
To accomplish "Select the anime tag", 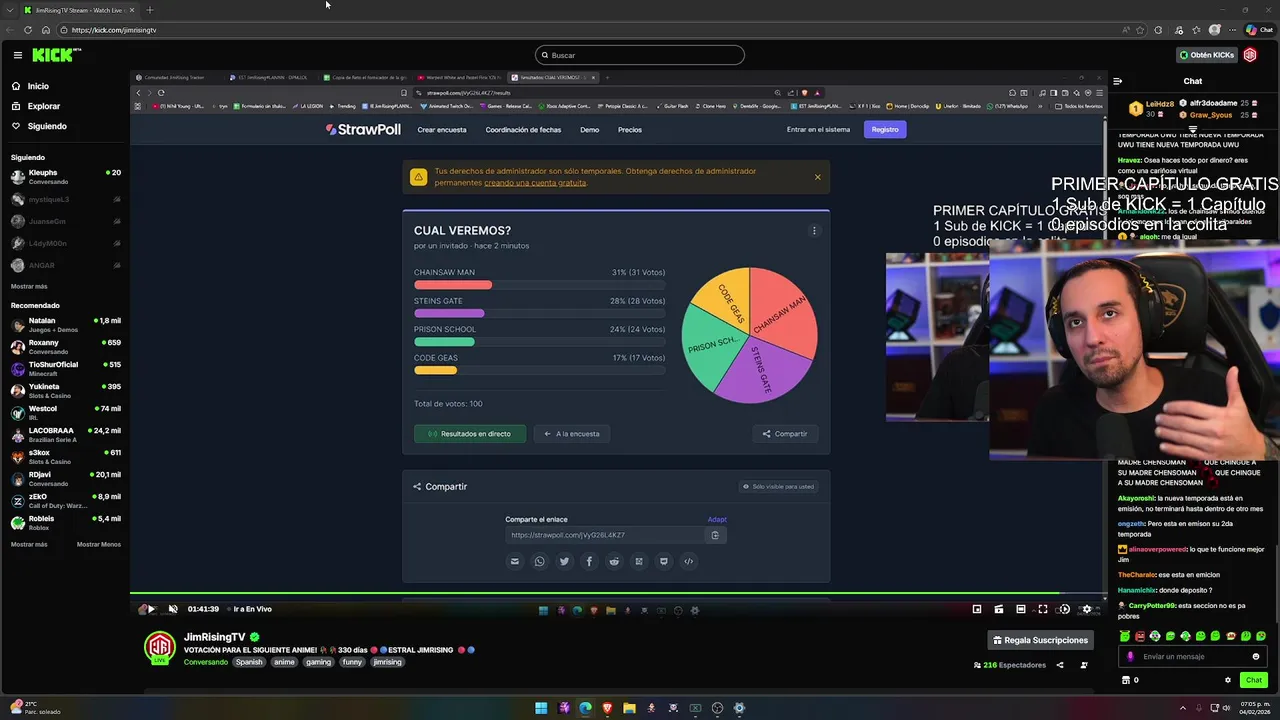I will tap(285, 662).
